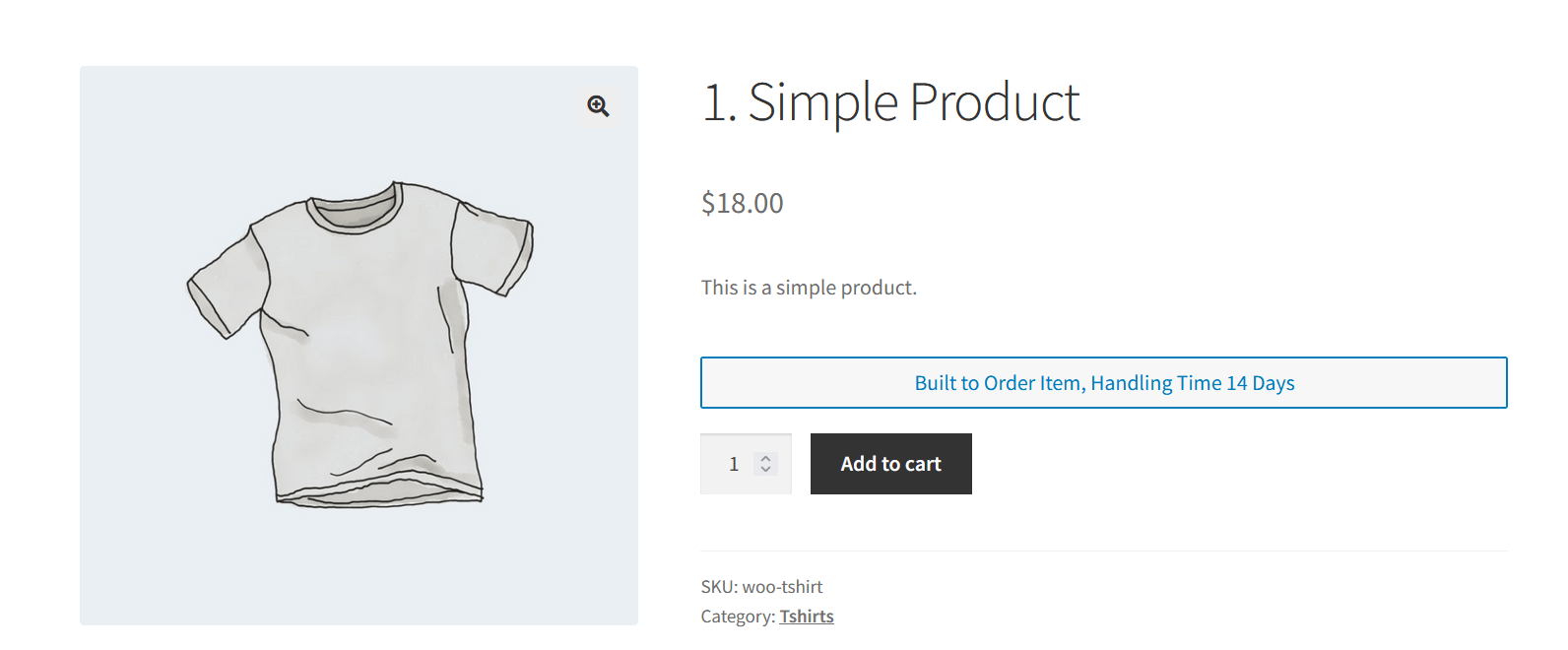Click the product title 1. Simple Product
1568x650 pixels.
(889, 101)
